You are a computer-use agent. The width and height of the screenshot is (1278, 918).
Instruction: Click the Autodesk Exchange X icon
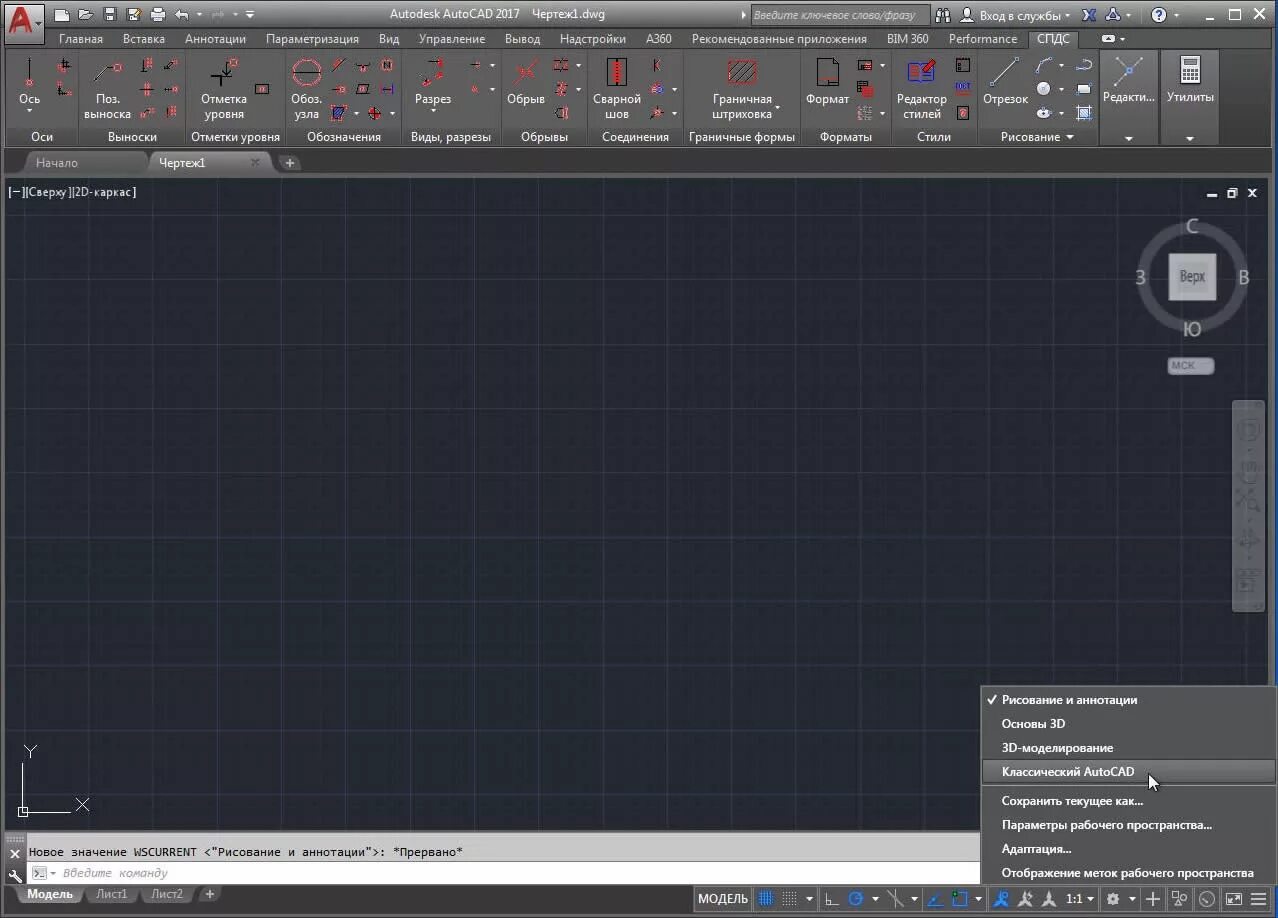tap(1089, 15)
